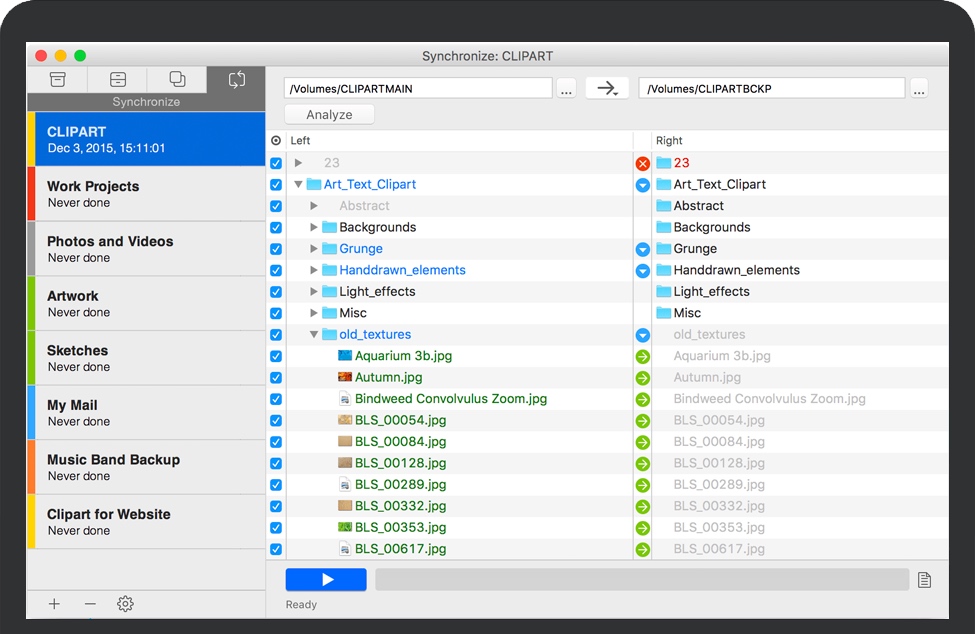Expand the Grunge folder
Image resolution: width=975 pixels, height=634 pixels.
[314, 249]
